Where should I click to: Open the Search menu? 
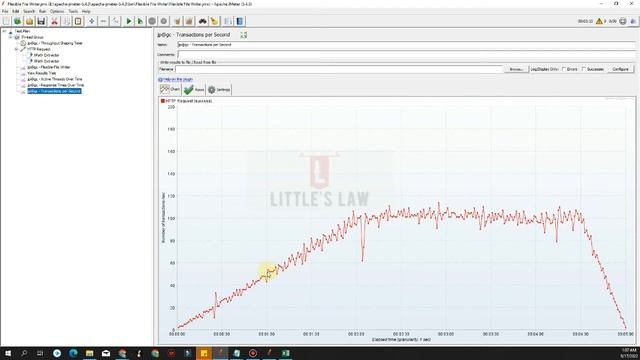coord(29,11)
